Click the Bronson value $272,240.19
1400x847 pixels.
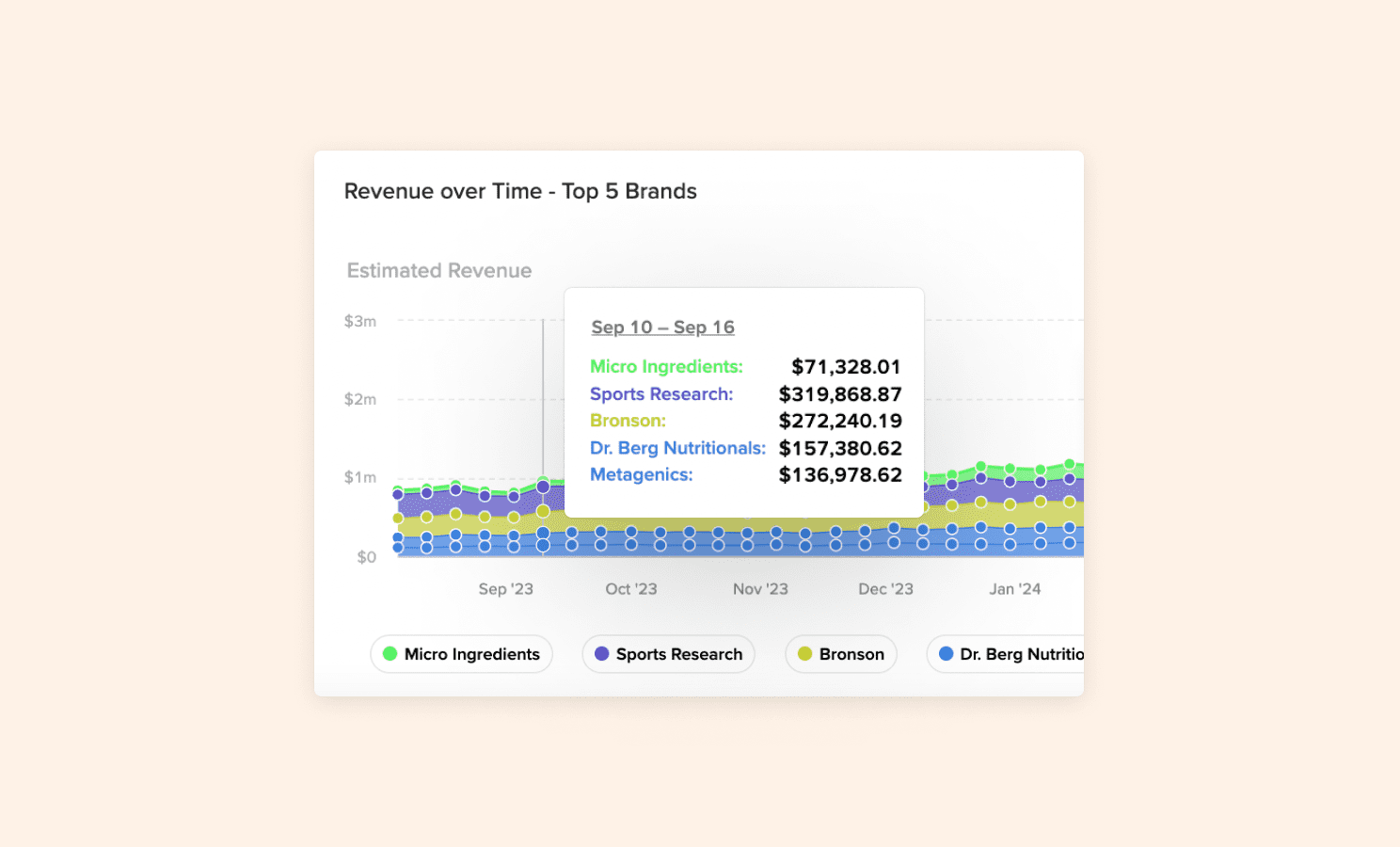tap(840, 421)
